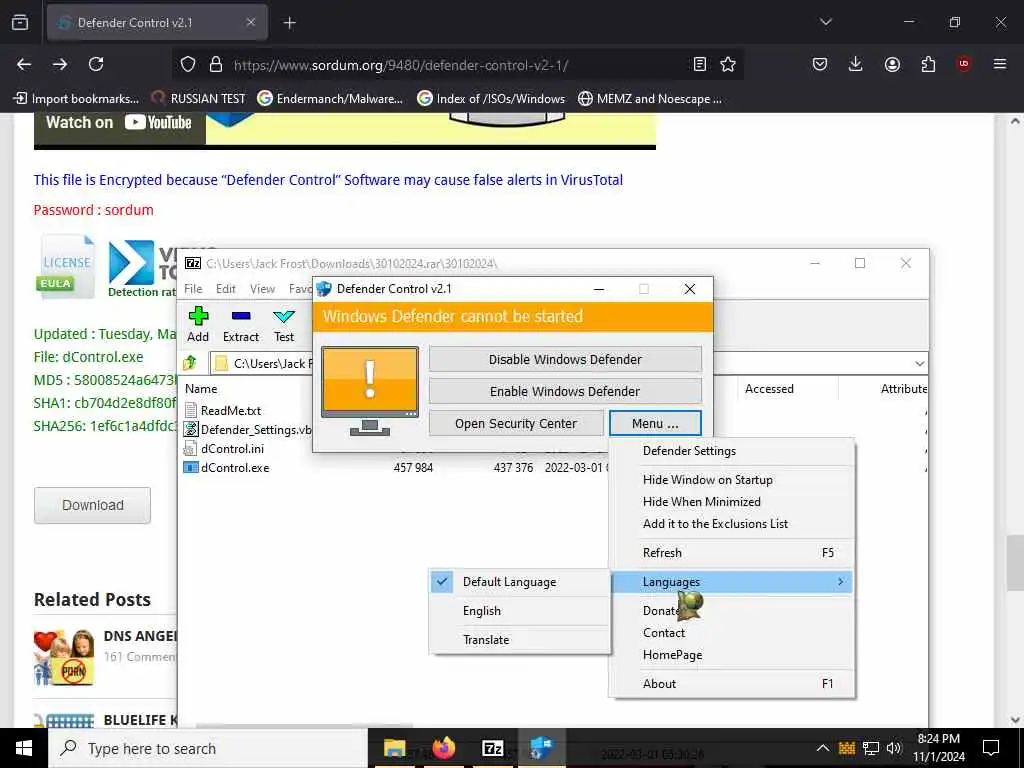Screen dimensions: 1024x768
Task: Click the tracking protection shield icon
Action: 188,65
